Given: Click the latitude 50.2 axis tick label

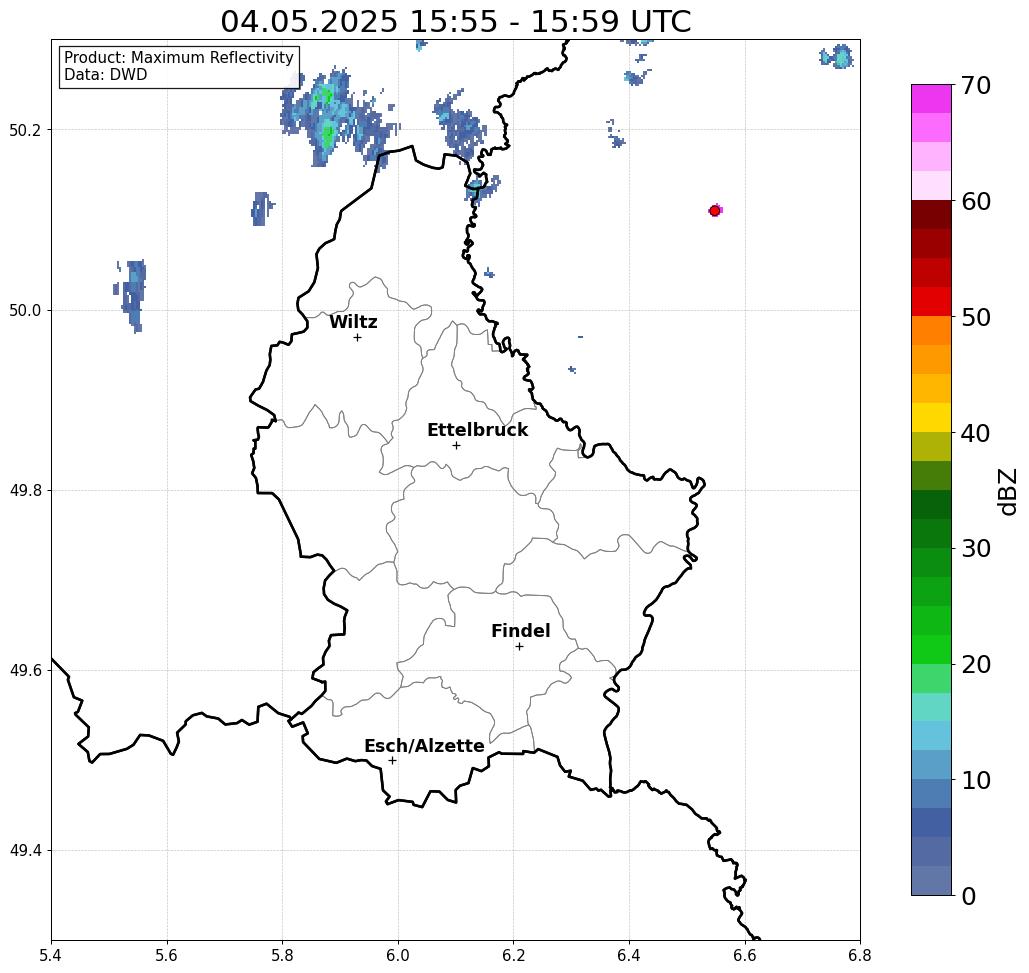Looking at the screenshot, I should [x=25, y=130].
